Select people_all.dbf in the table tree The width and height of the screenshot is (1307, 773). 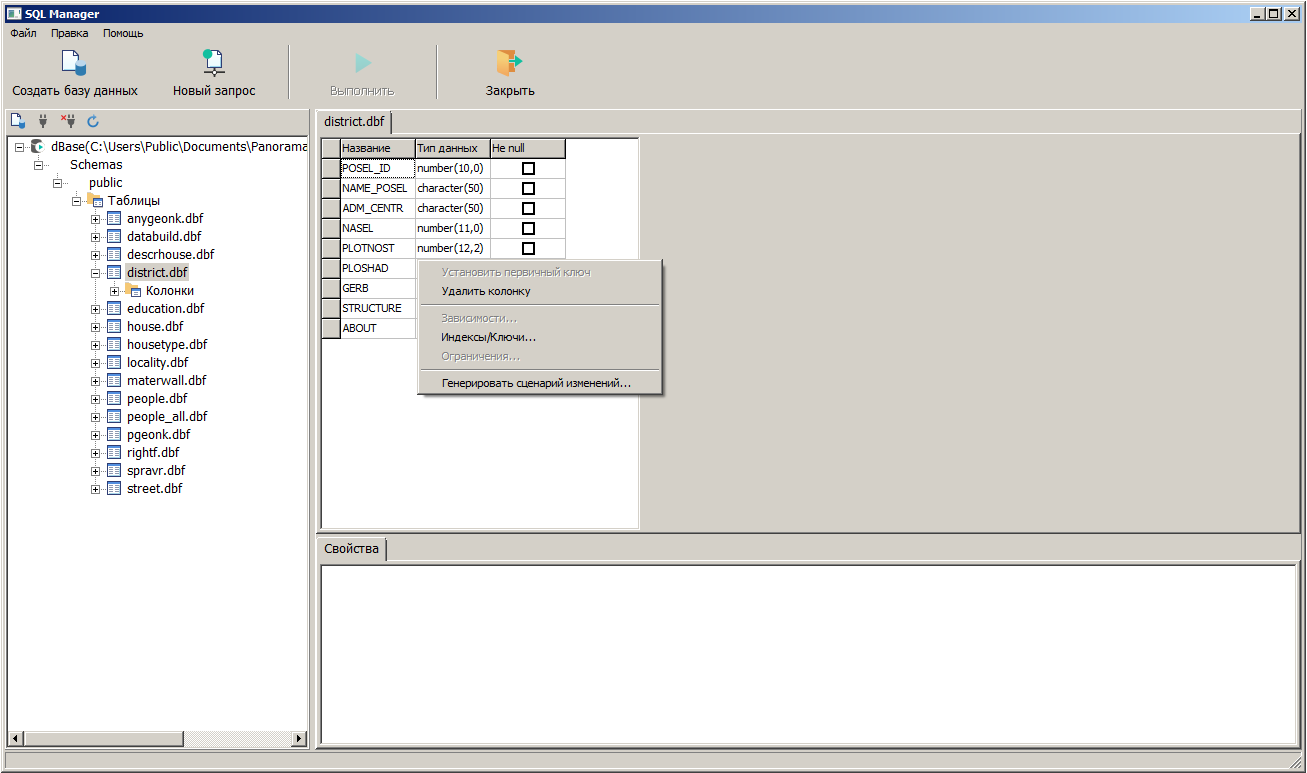(x=167, y=417)
